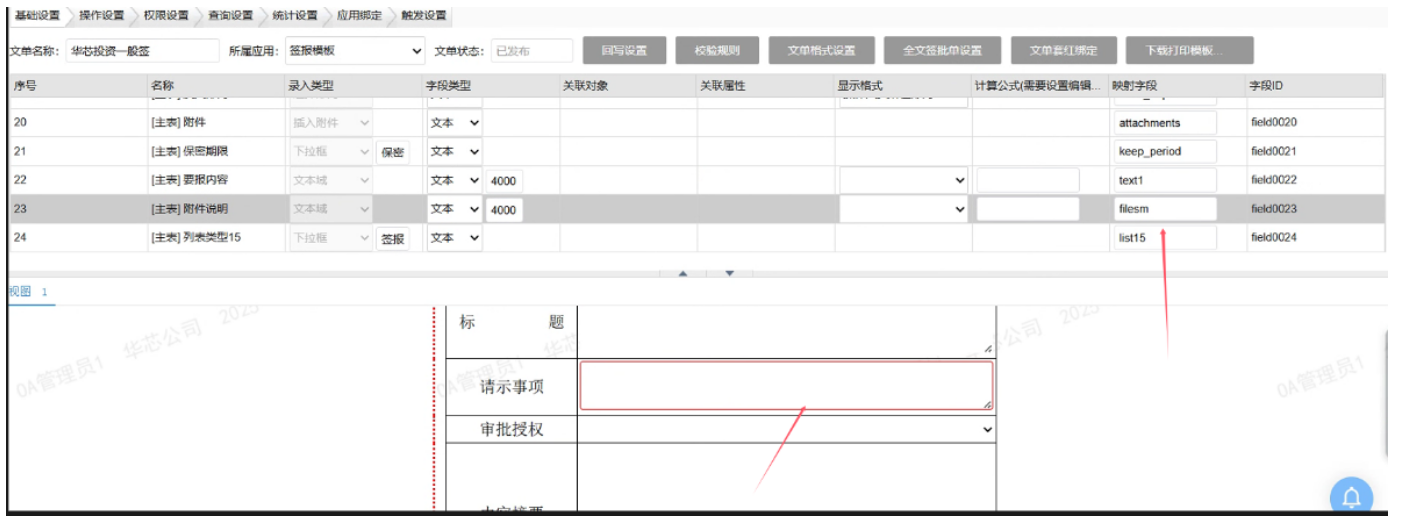Viewport: 1410px width, 519px height.
Task: Click the 保密 button in row 21
Action: (x=392, y=153)
